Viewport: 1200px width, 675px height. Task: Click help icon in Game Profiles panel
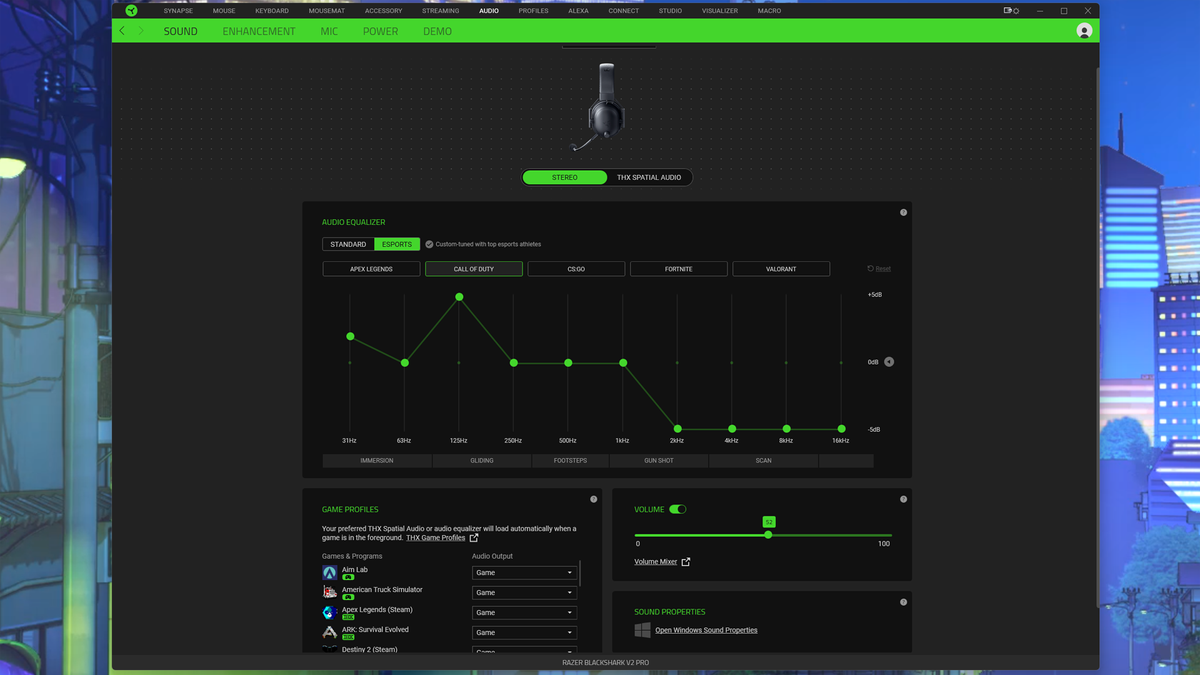(593, 499)
